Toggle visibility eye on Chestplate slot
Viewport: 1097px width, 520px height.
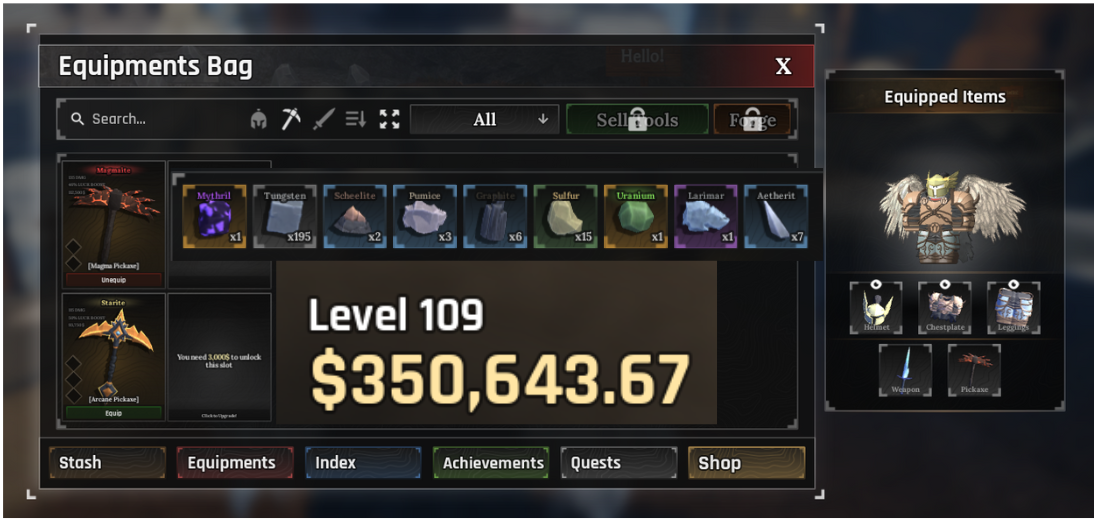(x=944, y=284)
